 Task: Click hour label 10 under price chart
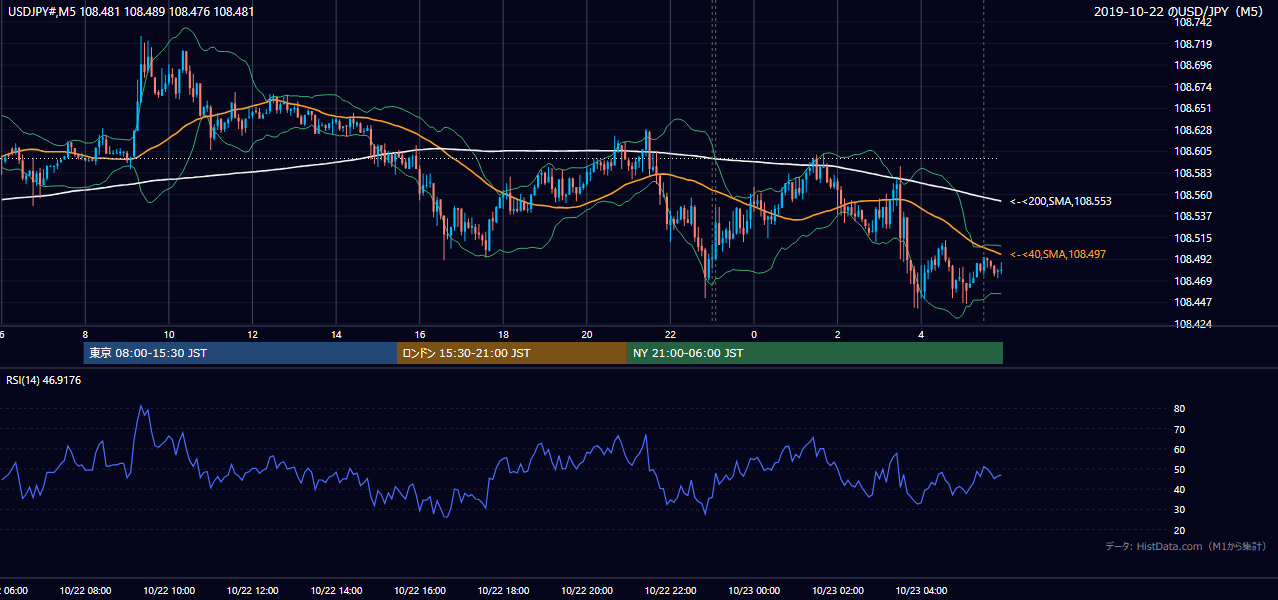(x=169, y=334)
